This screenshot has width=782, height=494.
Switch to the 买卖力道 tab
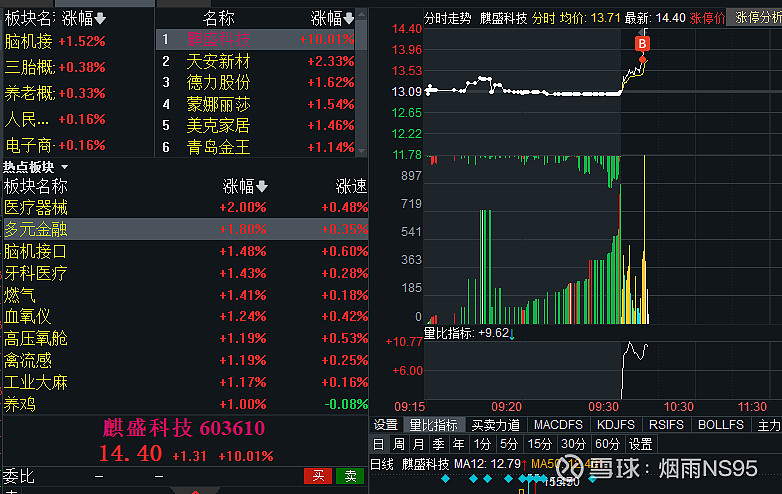[495, 425]
